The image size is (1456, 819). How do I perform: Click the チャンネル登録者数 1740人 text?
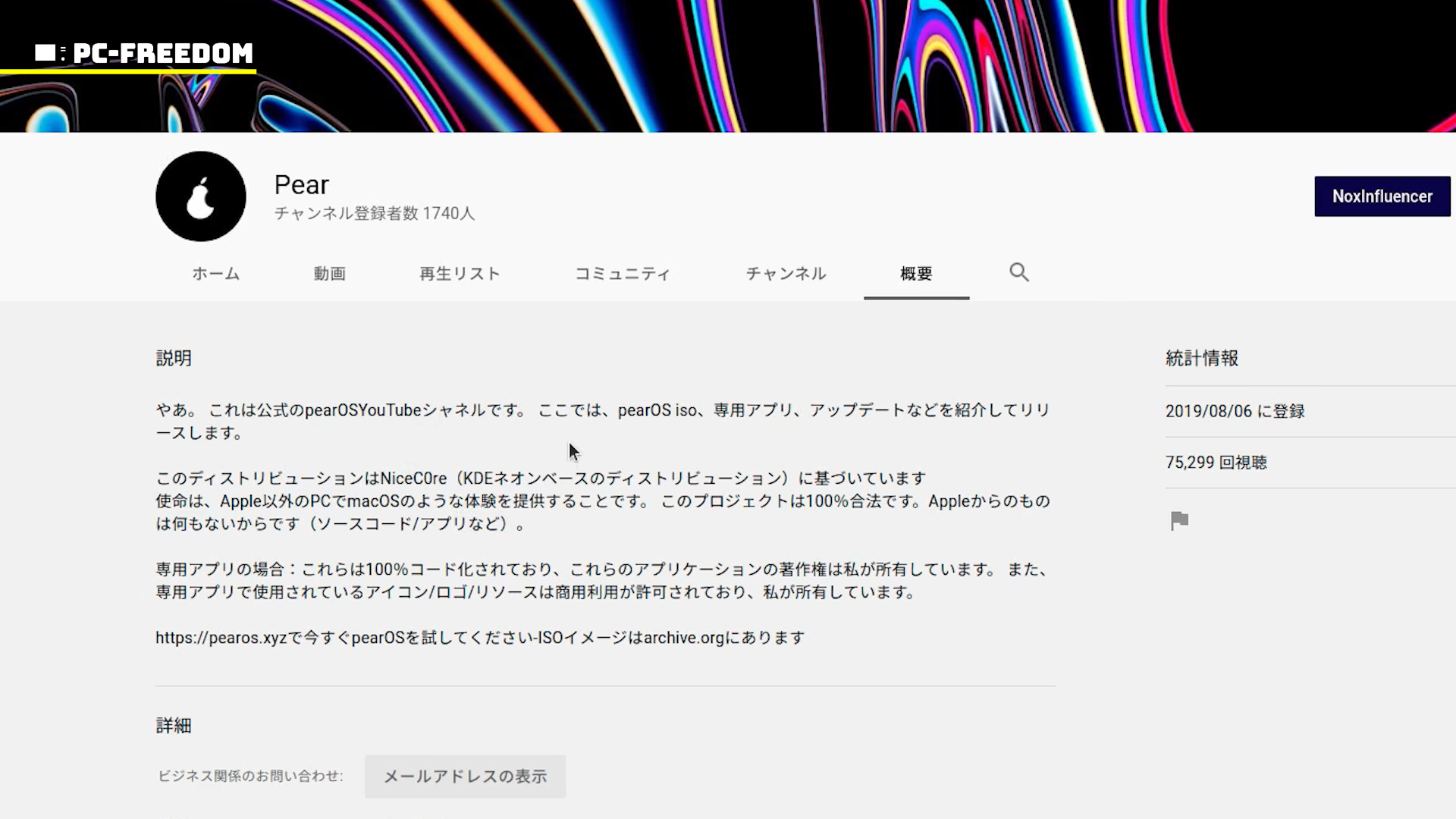374,214
